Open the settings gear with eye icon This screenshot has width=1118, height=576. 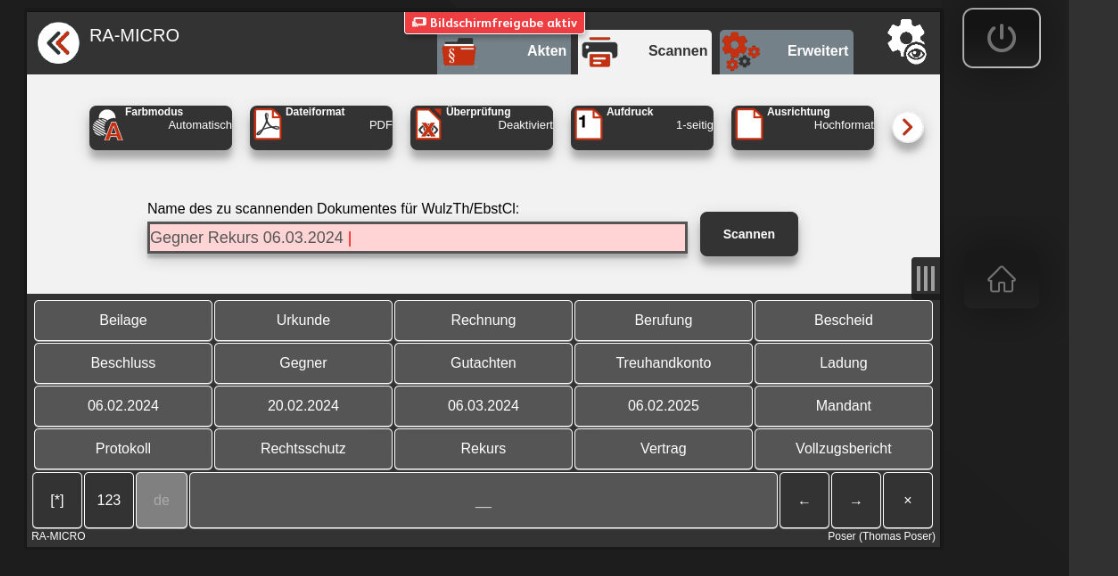click(x=906, y=41)
